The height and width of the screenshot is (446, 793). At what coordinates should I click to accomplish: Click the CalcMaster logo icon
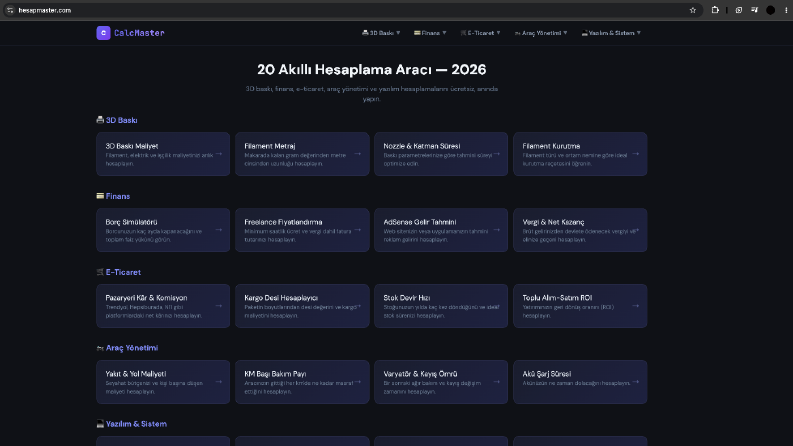point(103,33)
